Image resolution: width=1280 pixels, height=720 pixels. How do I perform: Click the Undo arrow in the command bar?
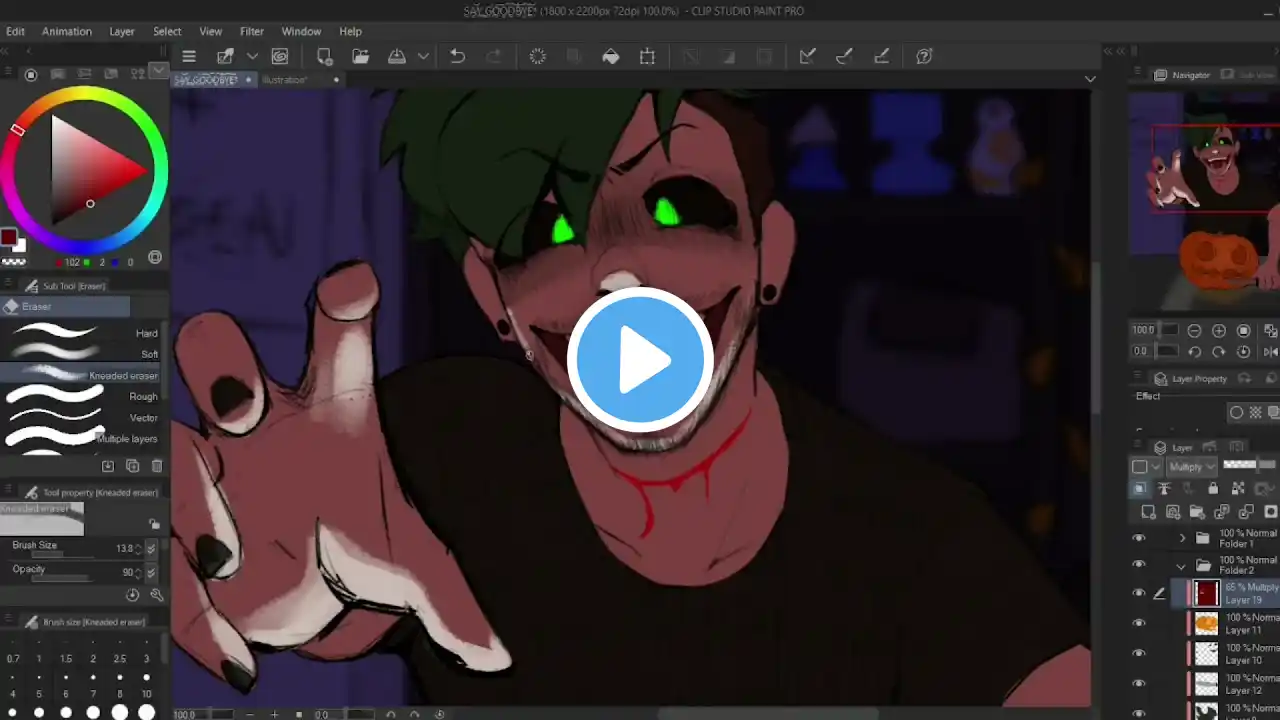[457, 57]
